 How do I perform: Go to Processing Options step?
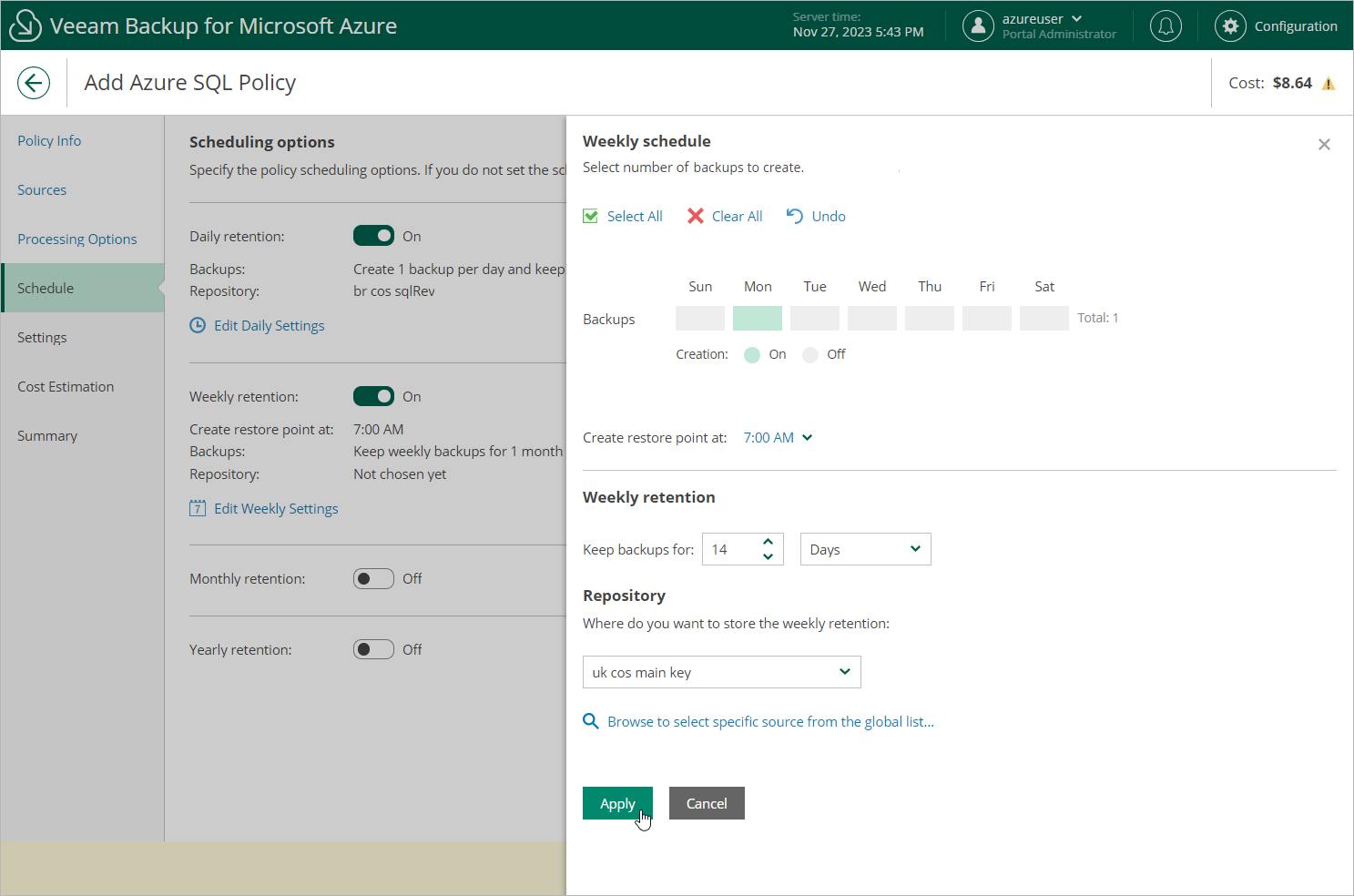(77, 239)
